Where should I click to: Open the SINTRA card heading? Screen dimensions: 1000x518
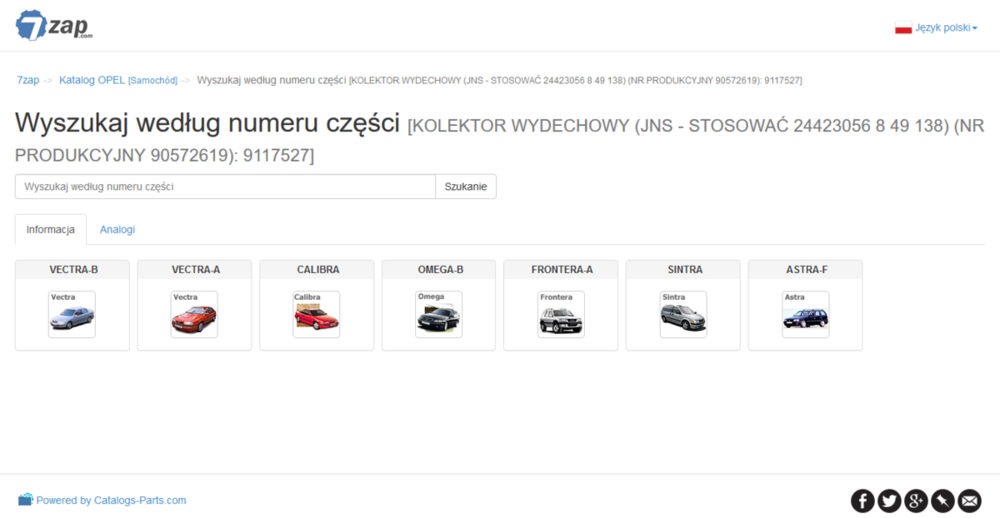[x=684, y=270]
